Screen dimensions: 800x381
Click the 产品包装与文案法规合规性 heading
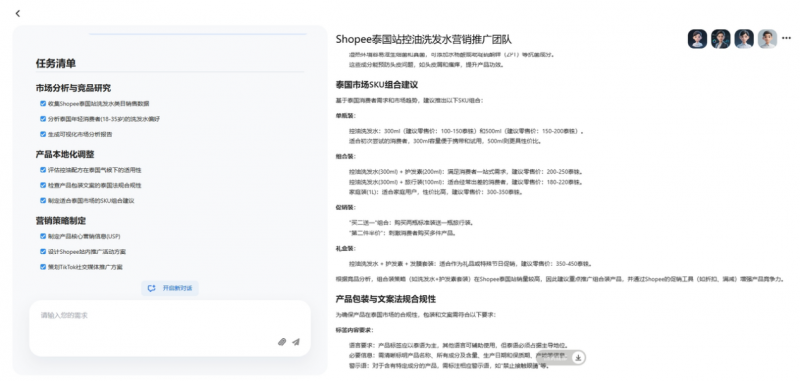coord(385,299)
